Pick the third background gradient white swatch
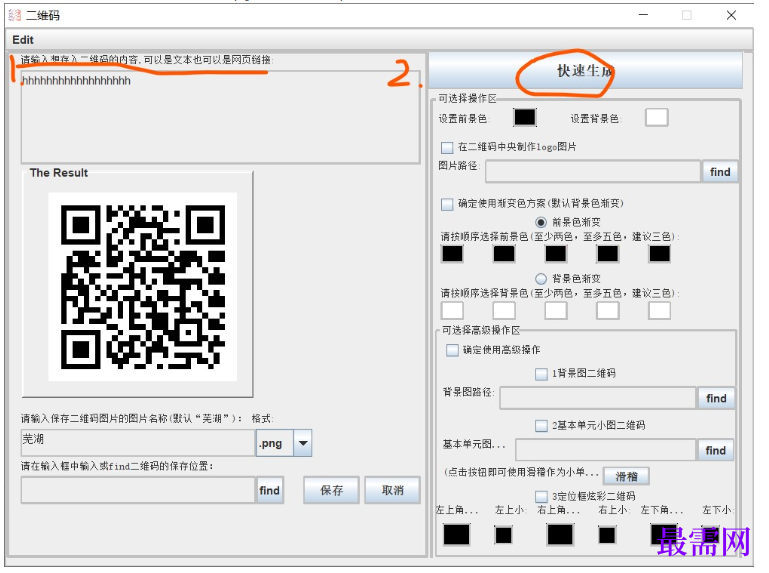This screenshot has height=573, width=769. (556, 311)
